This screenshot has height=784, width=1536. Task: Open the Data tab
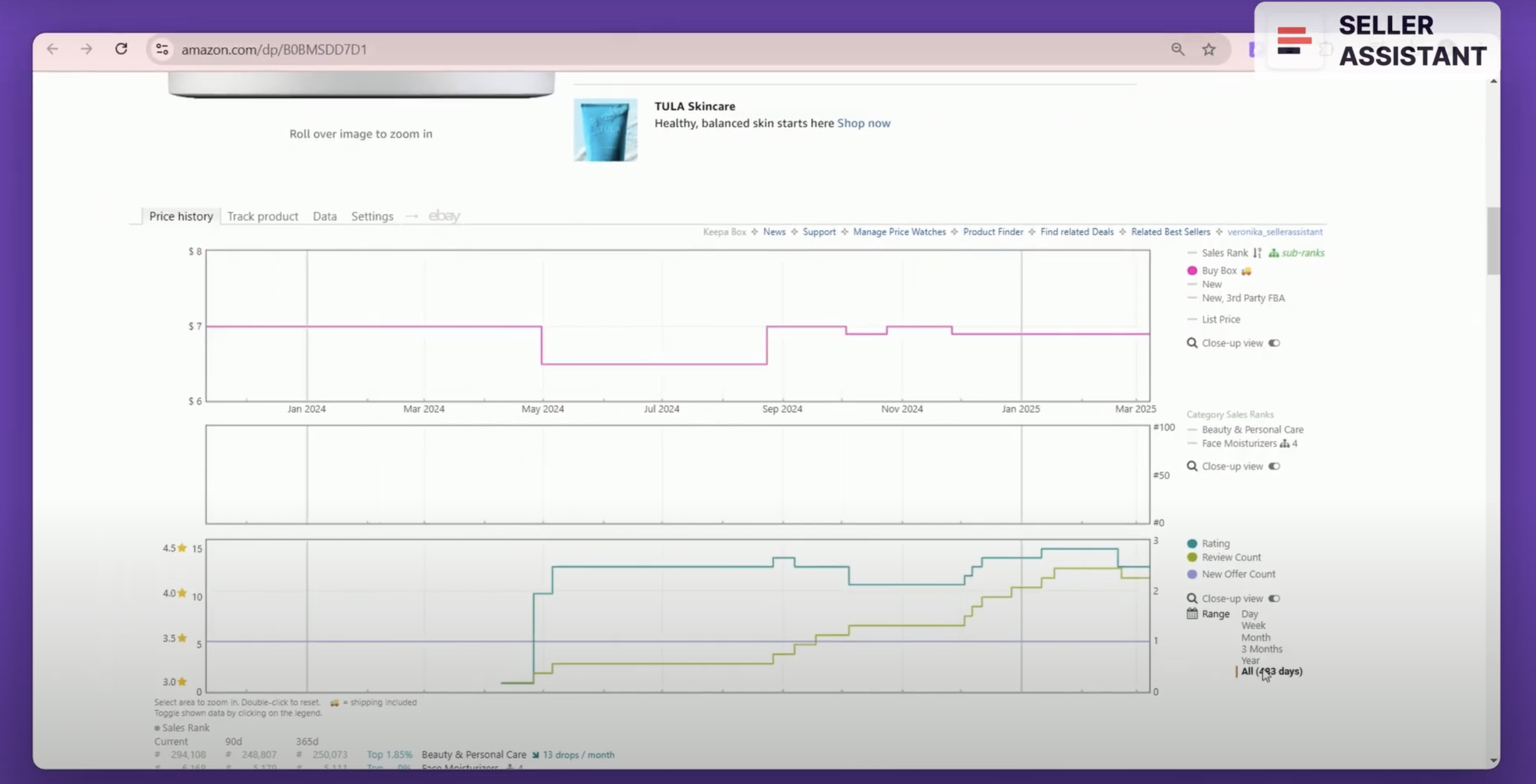[324, 216]
